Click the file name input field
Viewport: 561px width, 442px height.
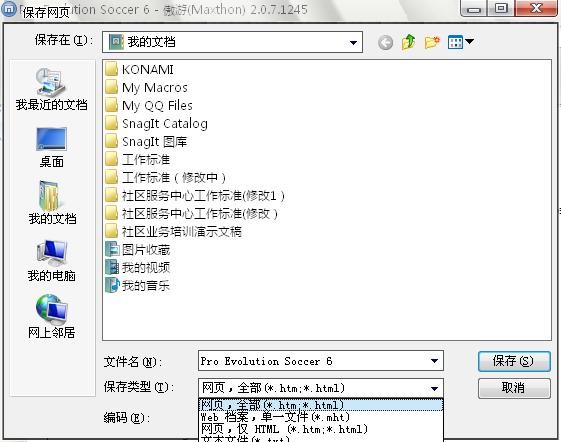coord(313,361)
